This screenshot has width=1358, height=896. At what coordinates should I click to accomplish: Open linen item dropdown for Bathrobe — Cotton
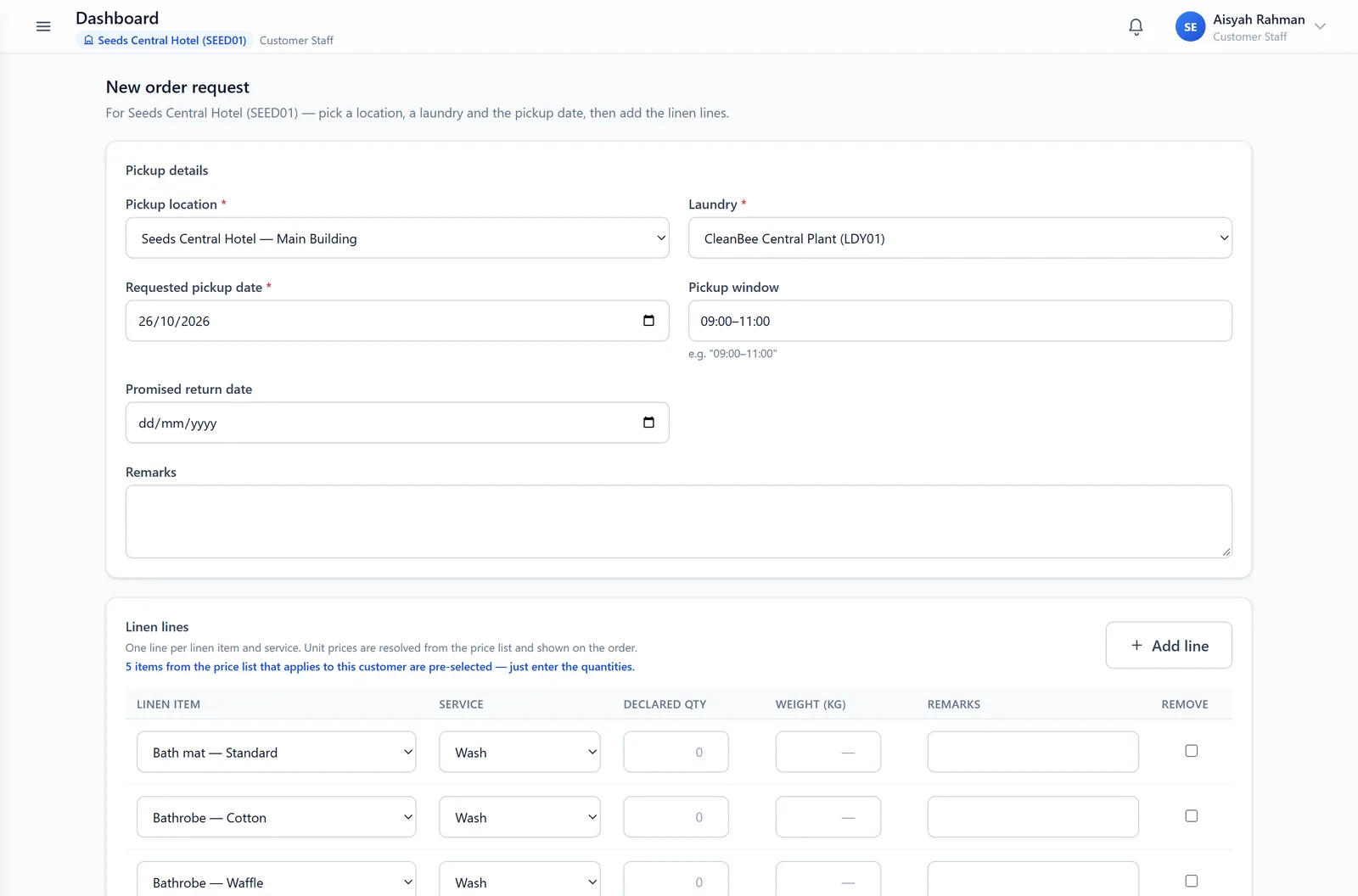(276, 818)
